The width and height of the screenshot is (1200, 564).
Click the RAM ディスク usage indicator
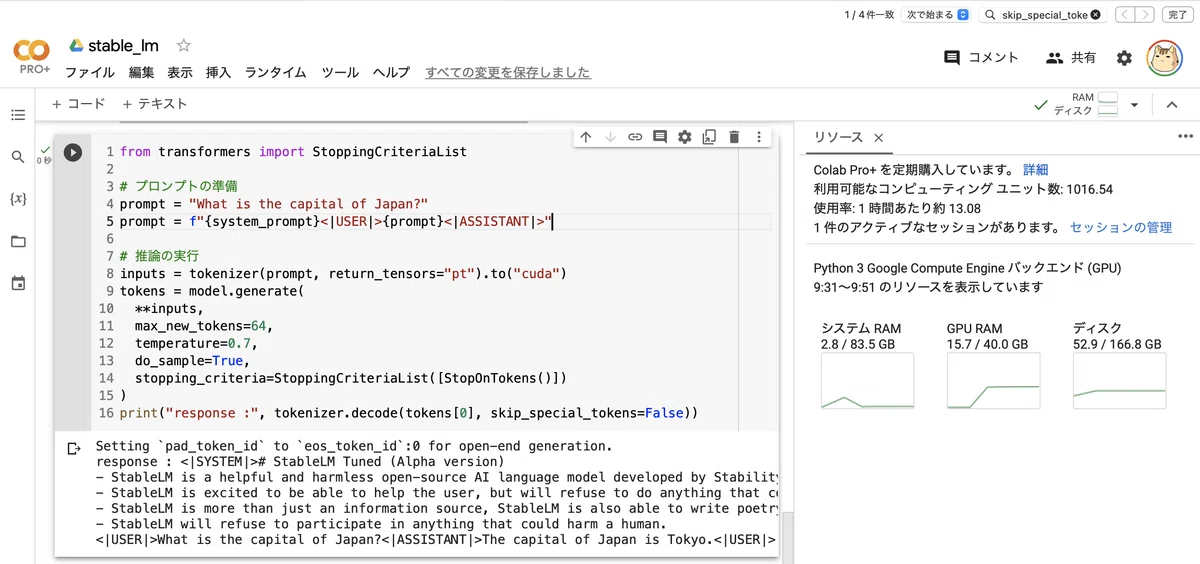point(1086,104)
